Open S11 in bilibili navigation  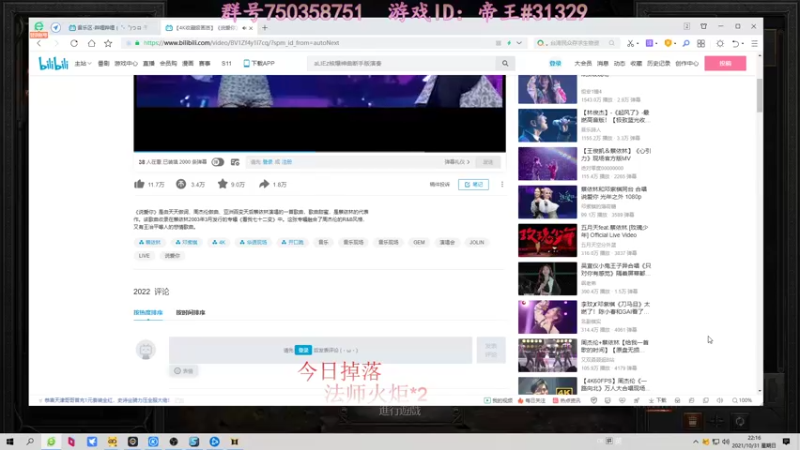coord(227,63)
